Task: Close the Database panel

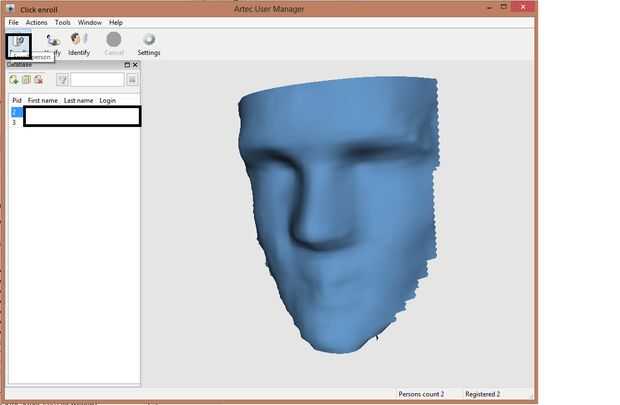Action: [x=135, y=65]
